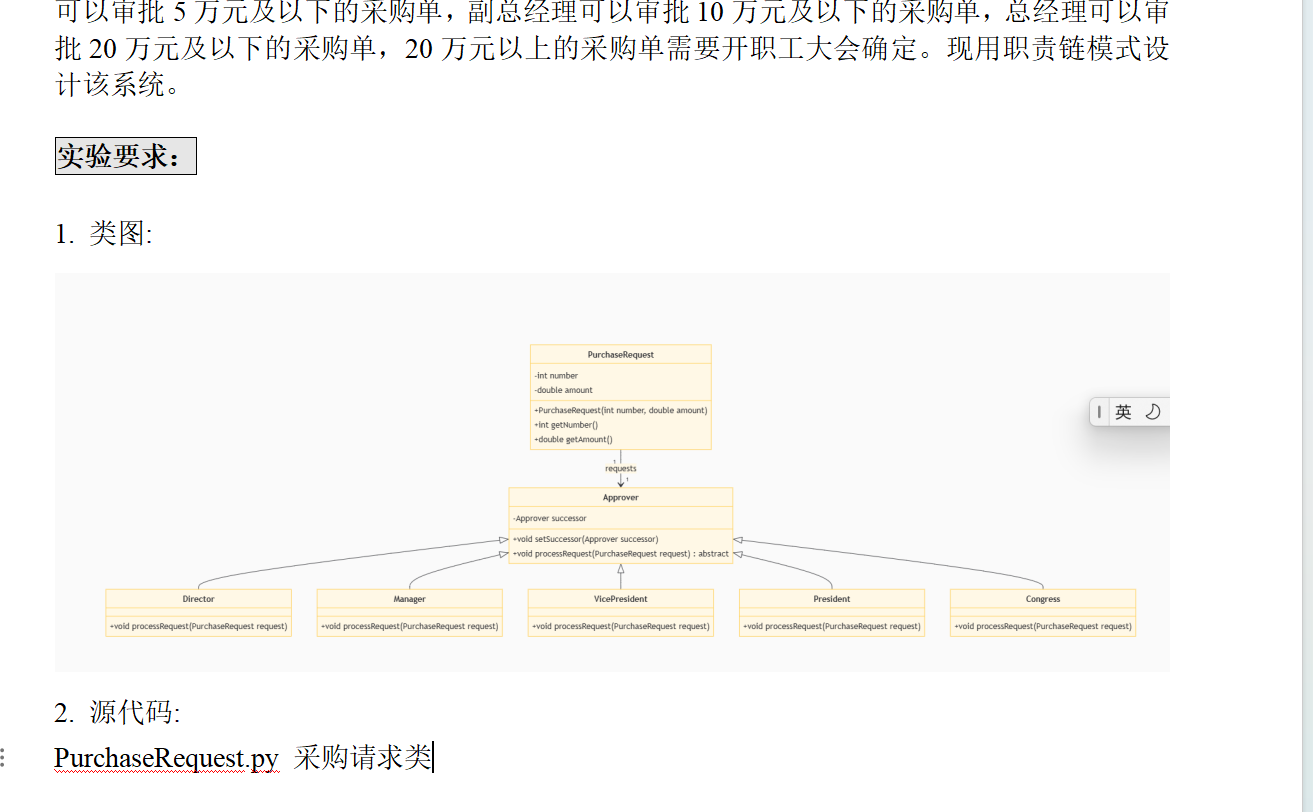Select the class diagram image
The height and width of the screenshot is (812, 1313).
tap(612, 472)
